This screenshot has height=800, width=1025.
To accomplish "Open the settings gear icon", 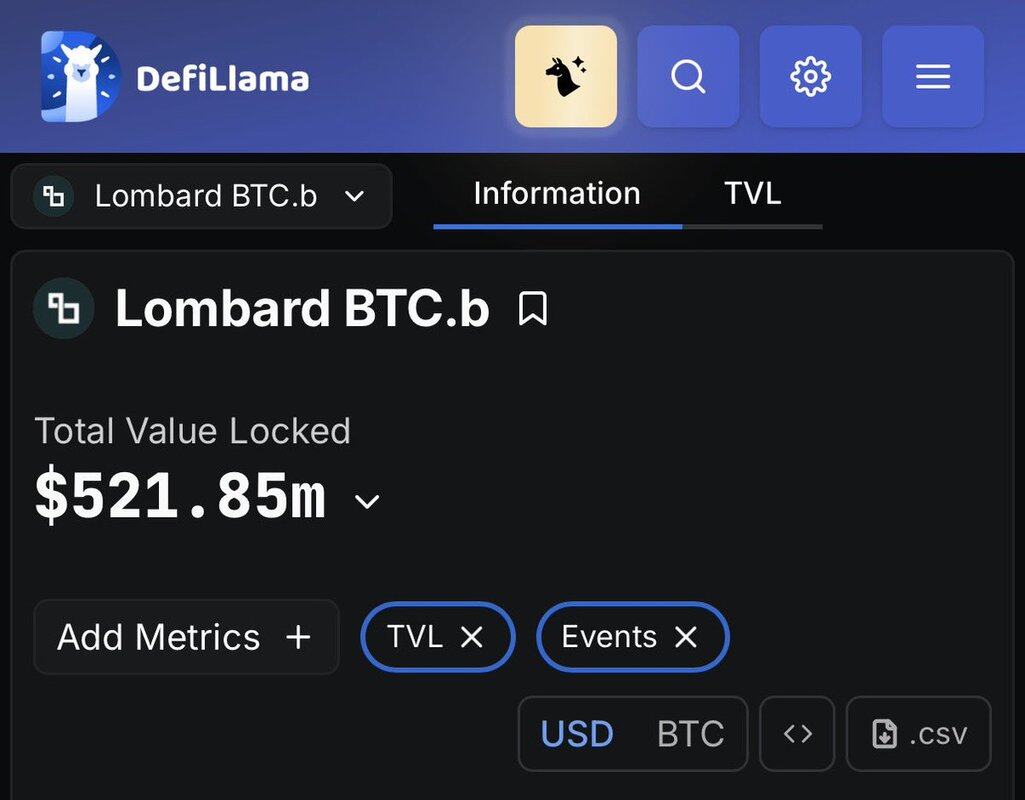I will (810, 77).
